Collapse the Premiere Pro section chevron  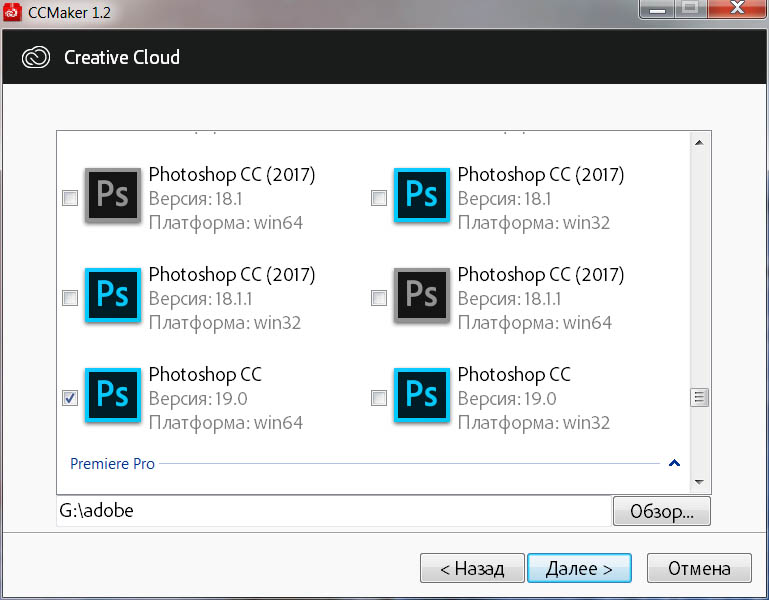674,463
